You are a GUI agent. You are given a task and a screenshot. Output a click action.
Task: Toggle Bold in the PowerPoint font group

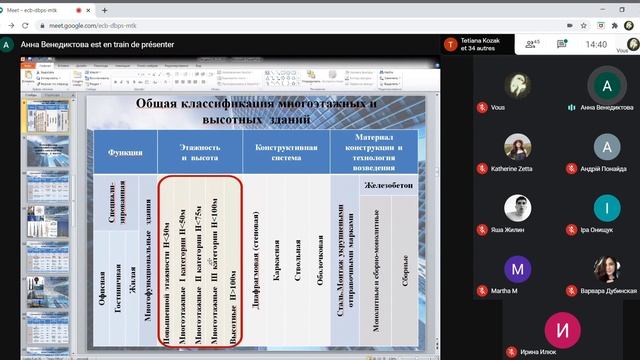(116, 82)
